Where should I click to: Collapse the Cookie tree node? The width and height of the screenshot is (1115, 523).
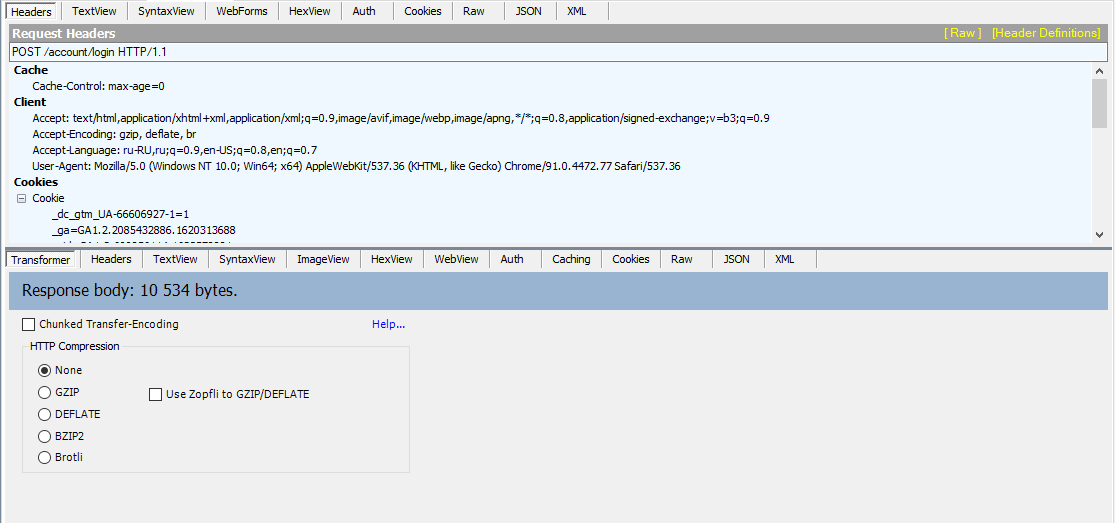point(21,198)
